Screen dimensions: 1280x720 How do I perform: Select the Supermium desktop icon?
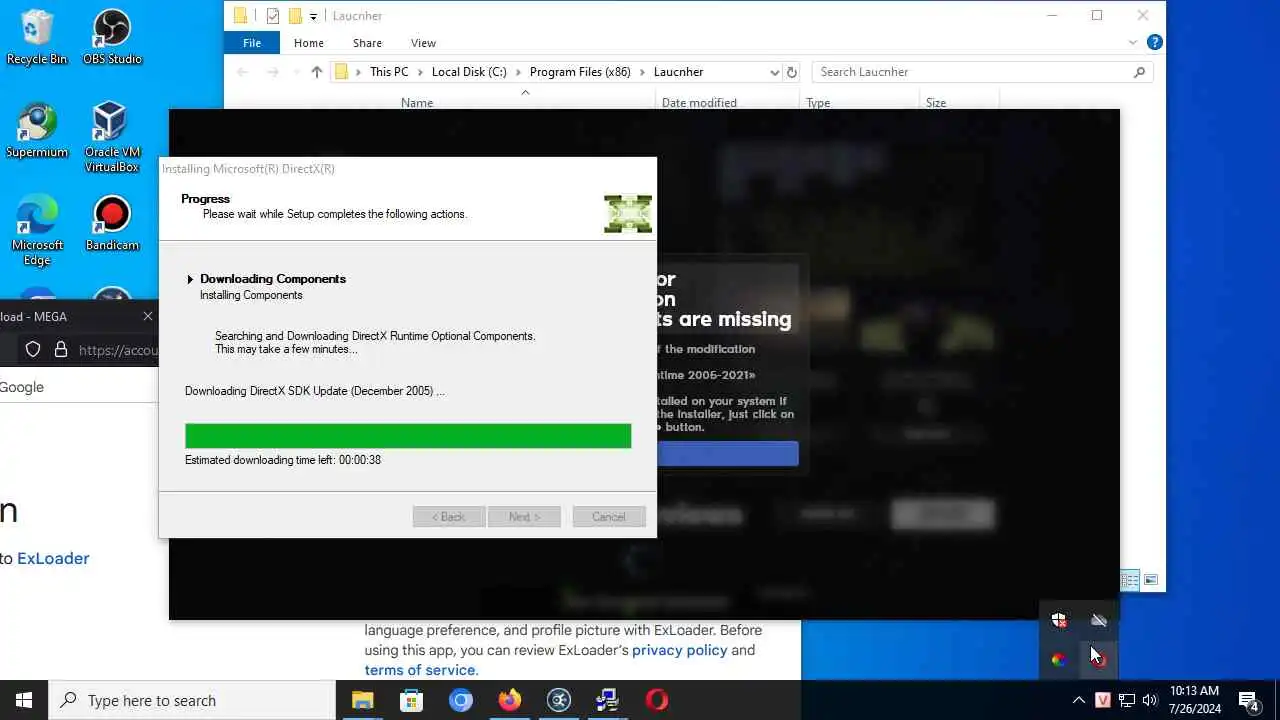tap(36, 131)
